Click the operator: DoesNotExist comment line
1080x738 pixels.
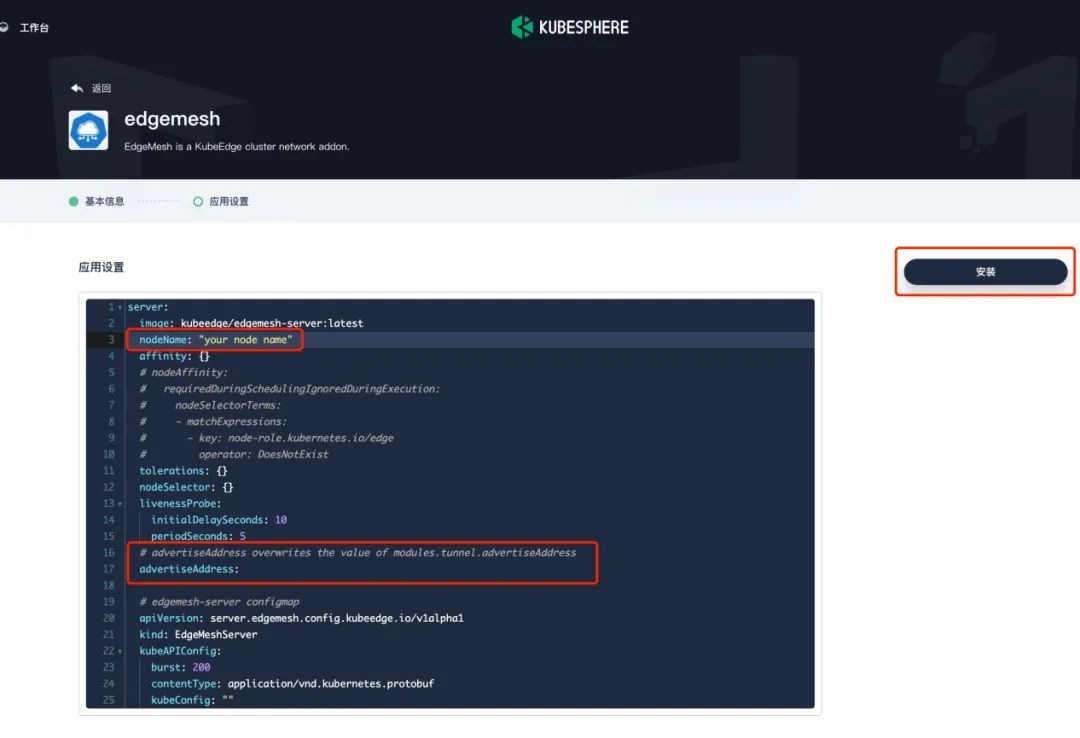click(263, 454)
